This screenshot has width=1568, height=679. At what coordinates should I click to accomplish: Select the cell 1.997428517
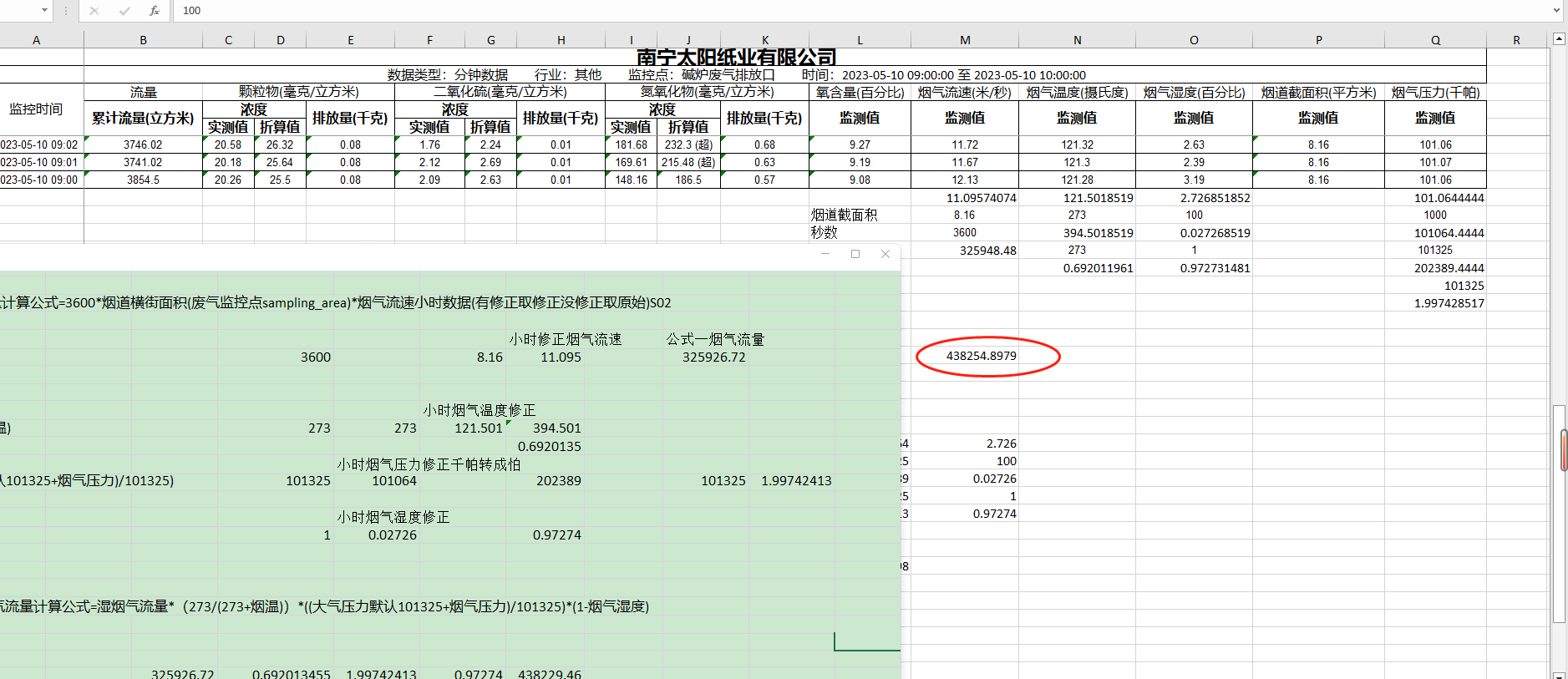pyautogui.click(x=1436, y=303)
